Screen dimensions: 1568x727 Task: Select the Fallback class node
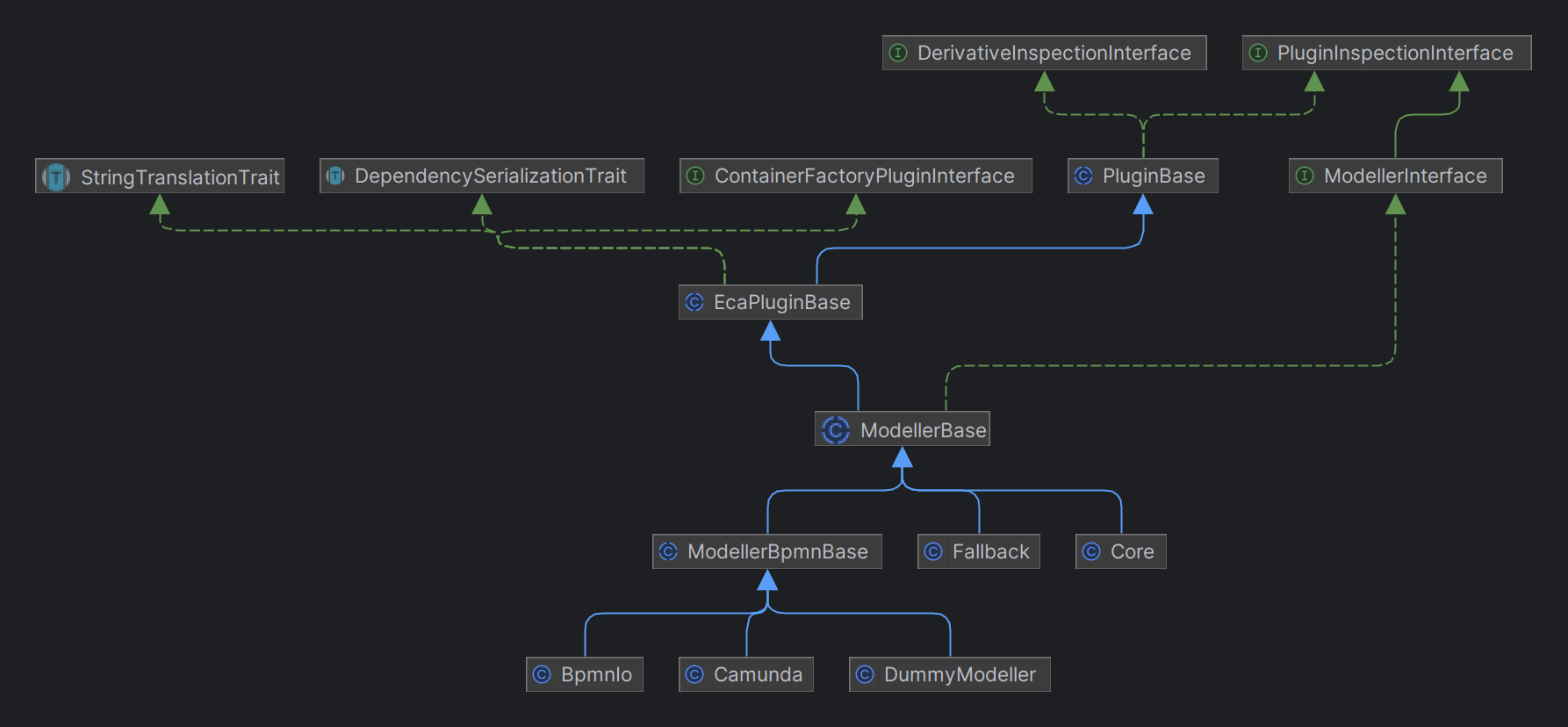989,551
